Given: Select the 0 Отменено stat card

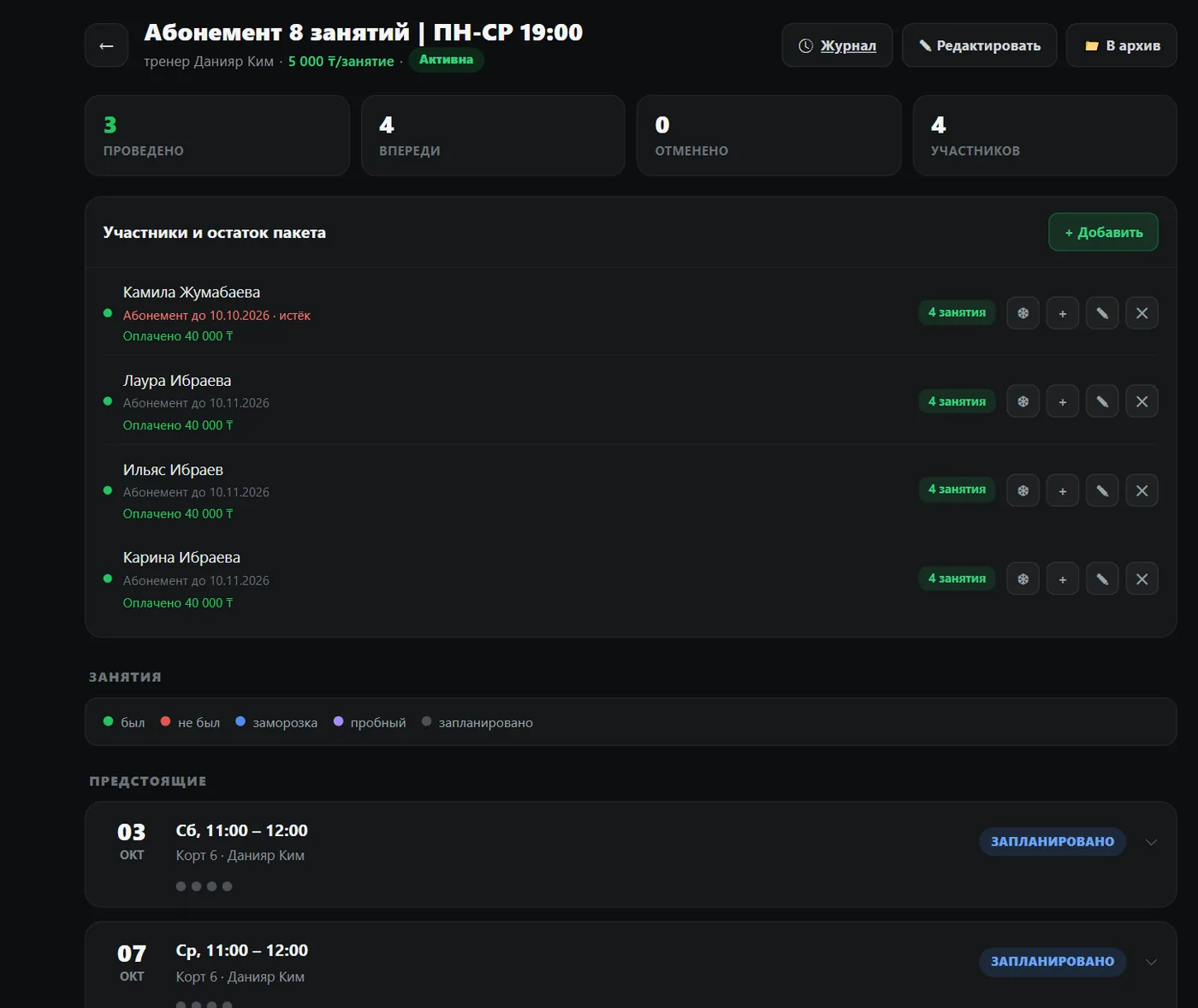Looking at the screenshot, I should point(768,135).
